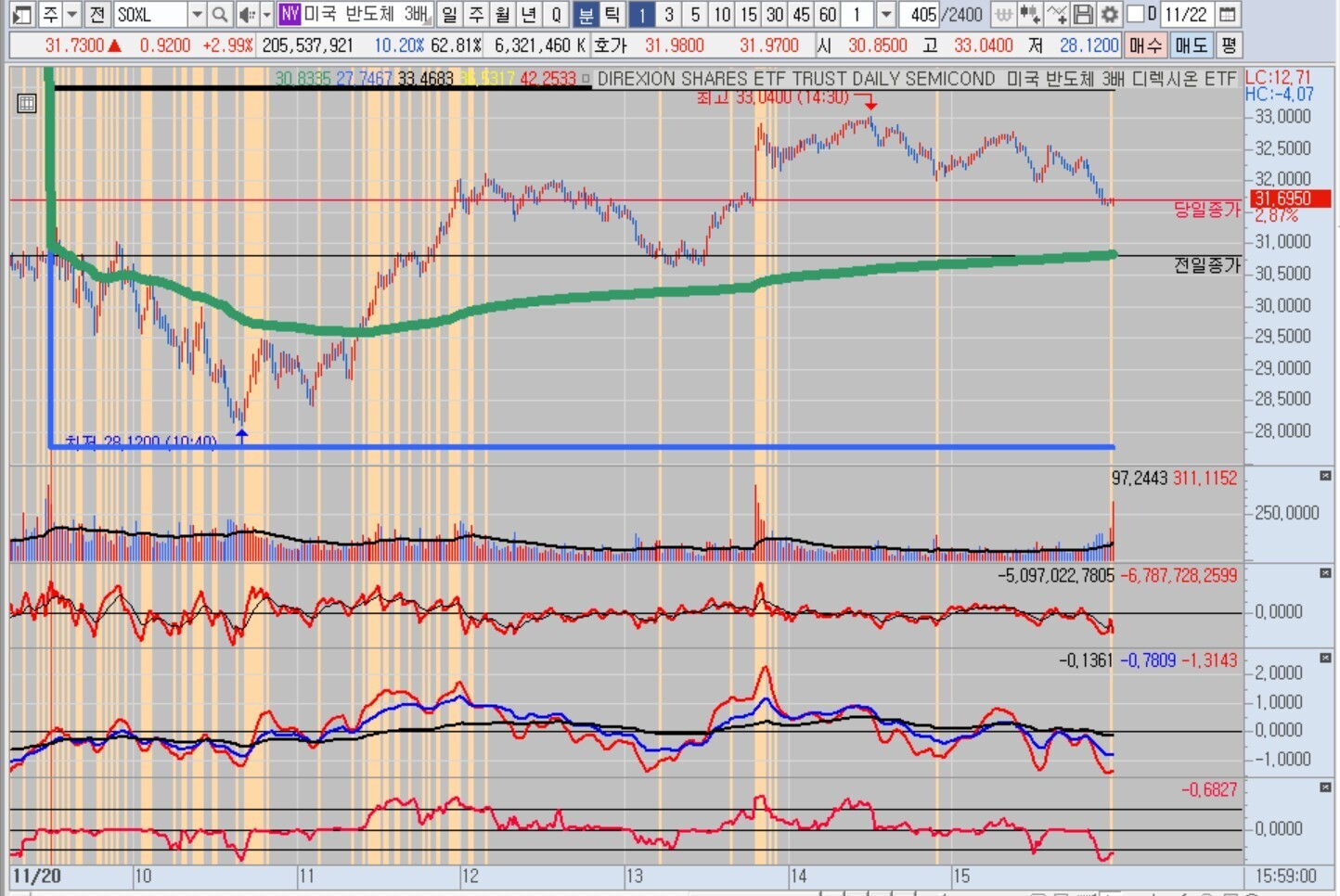This screenshot has width=1340, height=896.
Task: Click corner icon of panel showing -0.6827
Action: pyautogui.click(x=1325, y=787)
